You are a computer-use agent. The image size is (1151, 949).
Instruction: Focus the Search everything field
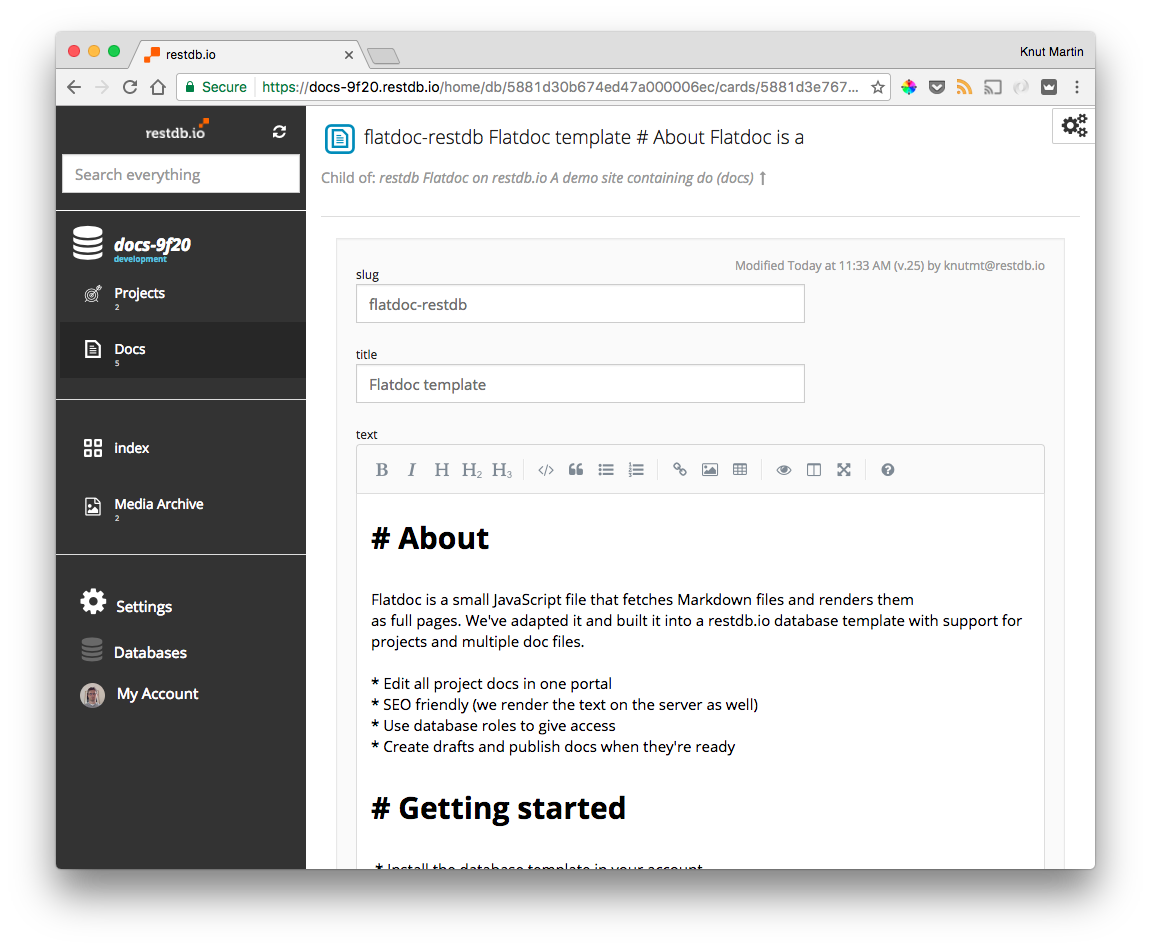(x=181, y=174)
